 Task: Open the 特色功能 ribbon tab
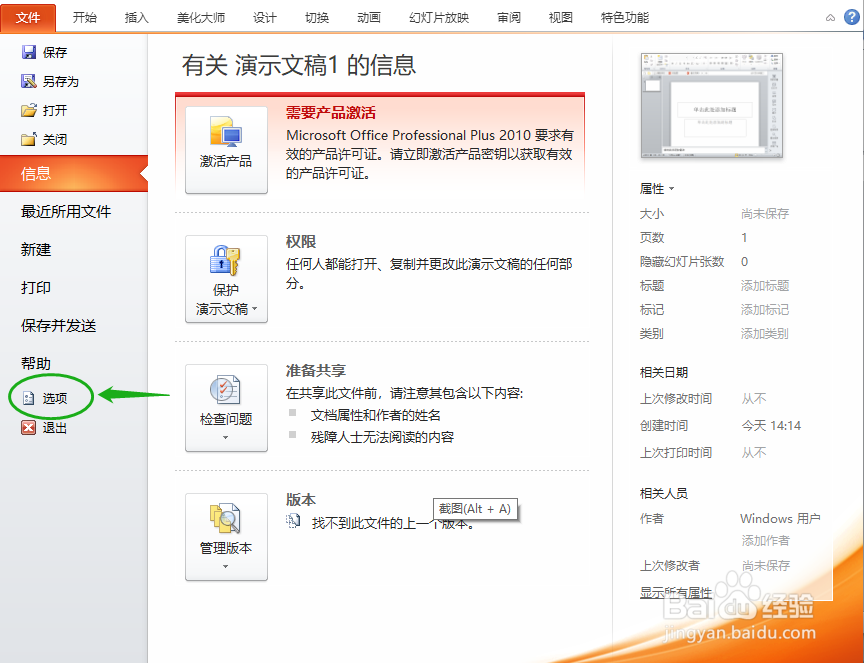click(x=625, y=18)
